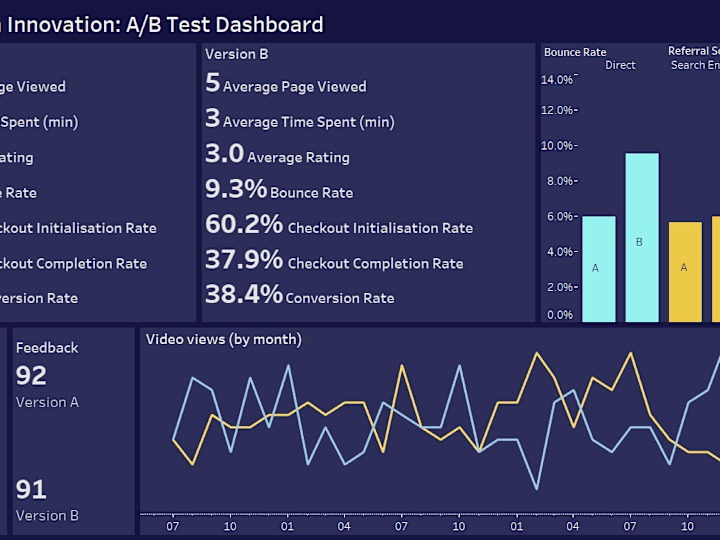Viewport: 720px width, 540px height.
Task: Click the 'Direct' column header
Action: click(x=620, y=65)
